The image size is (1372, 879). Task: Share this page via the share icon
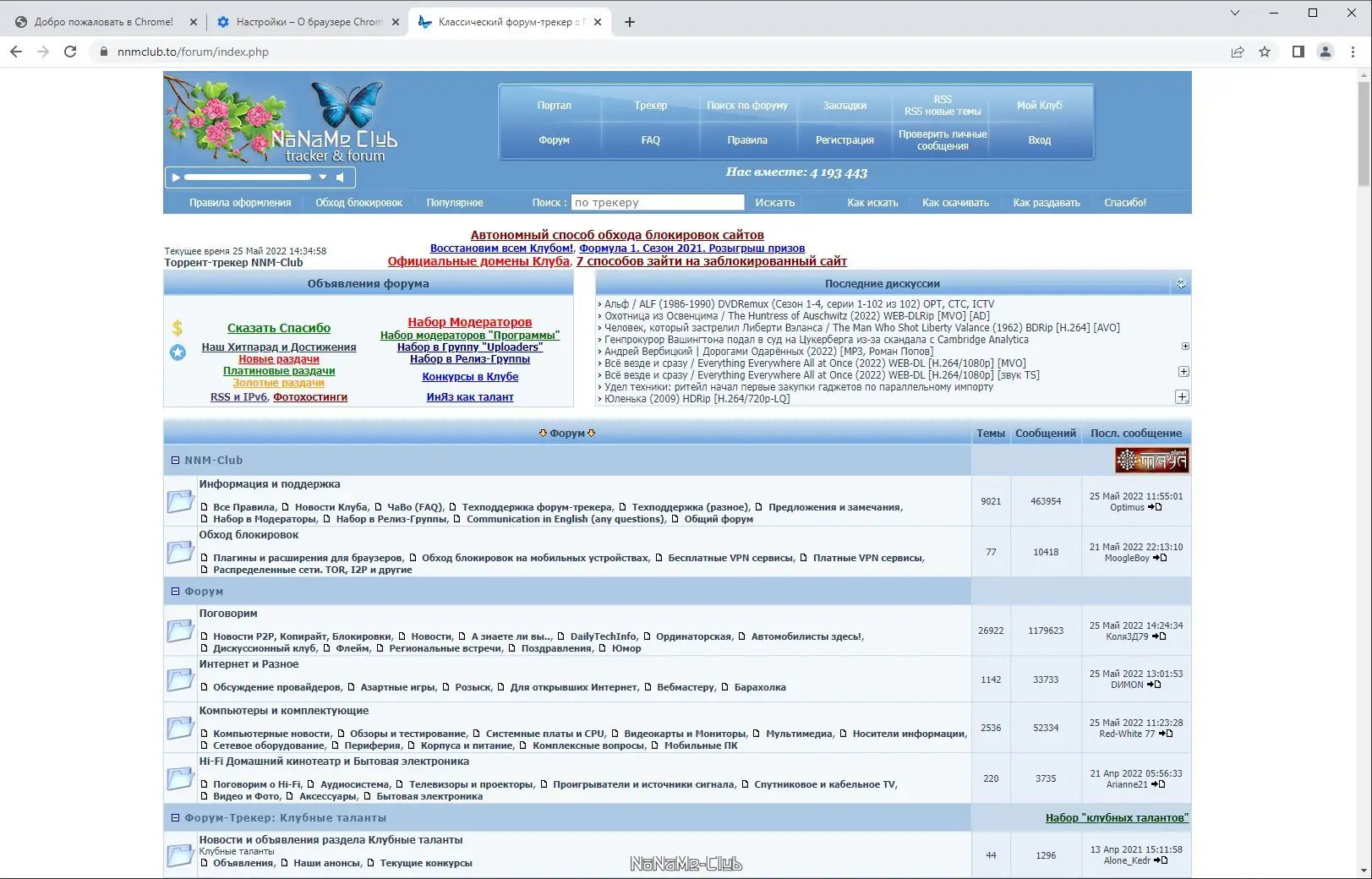pyautogui.click(x=1238, y=52)
